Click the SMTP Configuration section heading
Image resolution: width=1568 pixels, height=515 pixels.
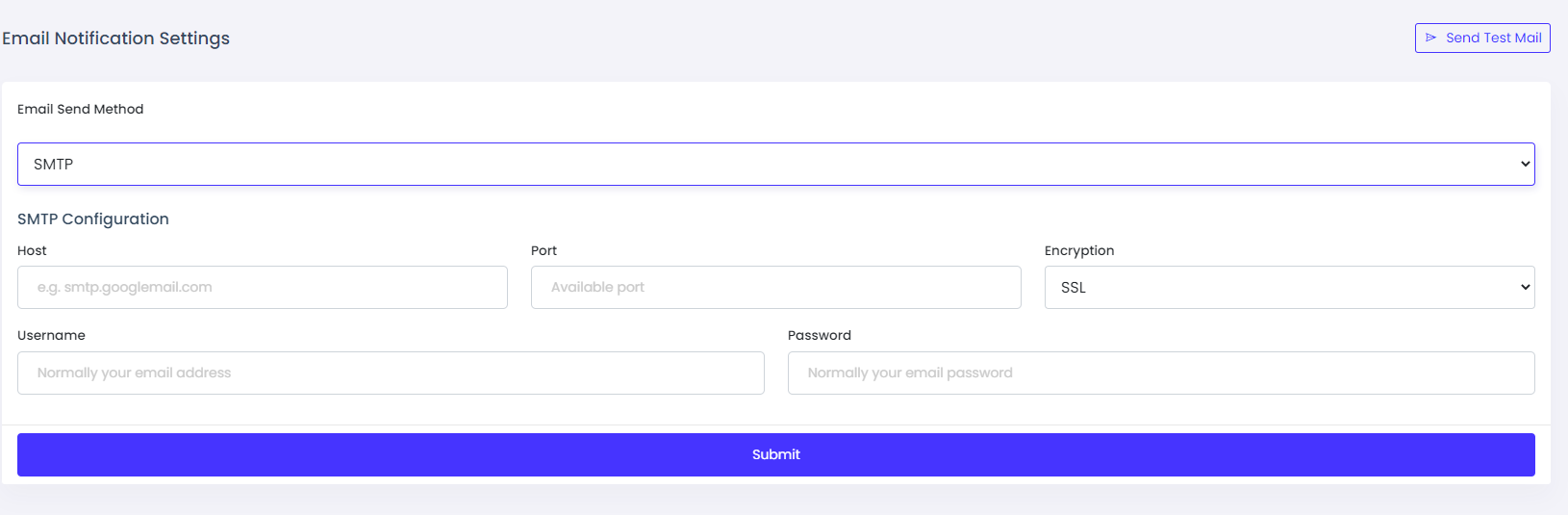point(93,219)
